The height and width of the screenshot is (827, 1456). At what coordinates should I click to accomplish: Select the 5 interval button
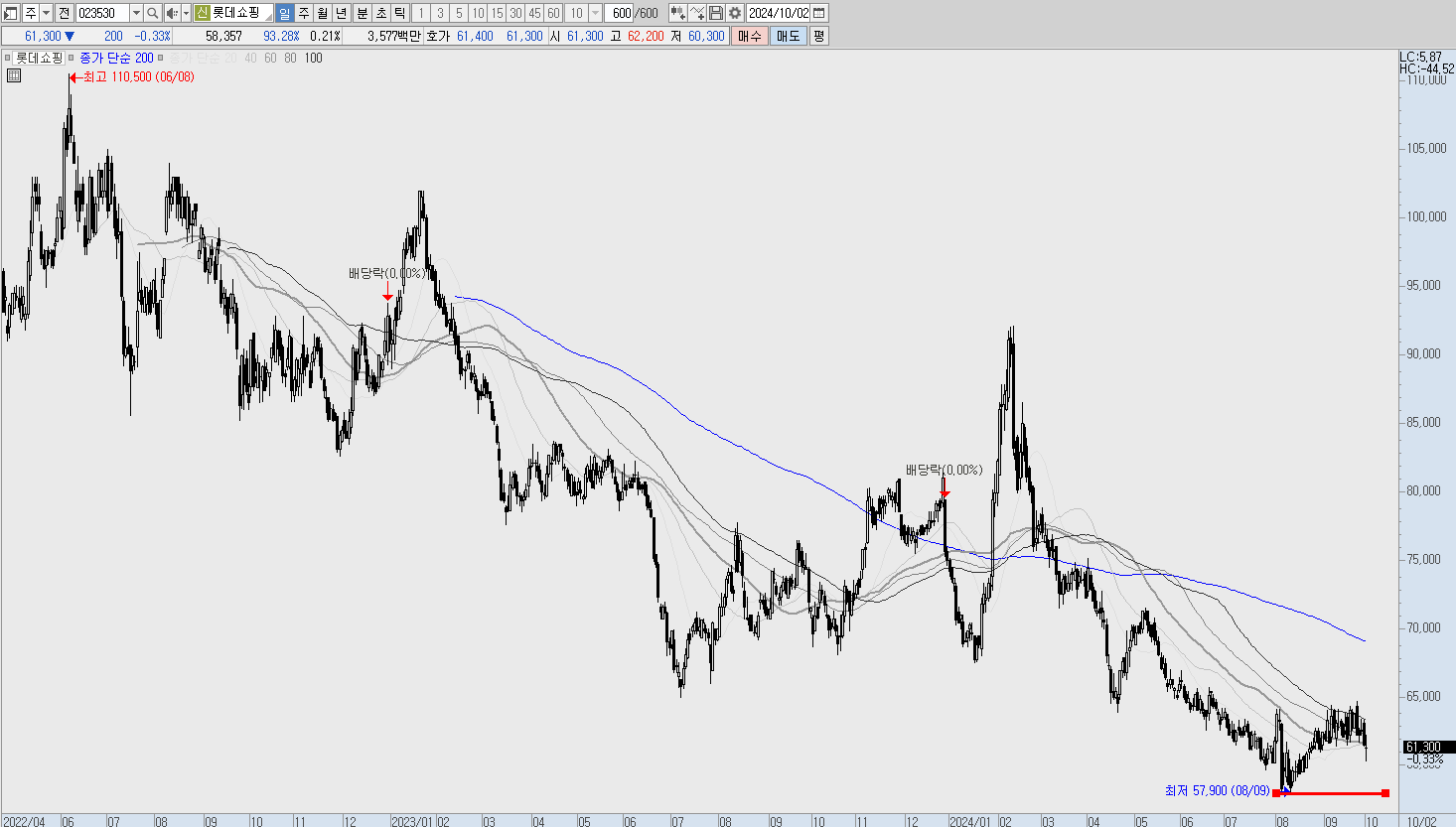[459, 13]
